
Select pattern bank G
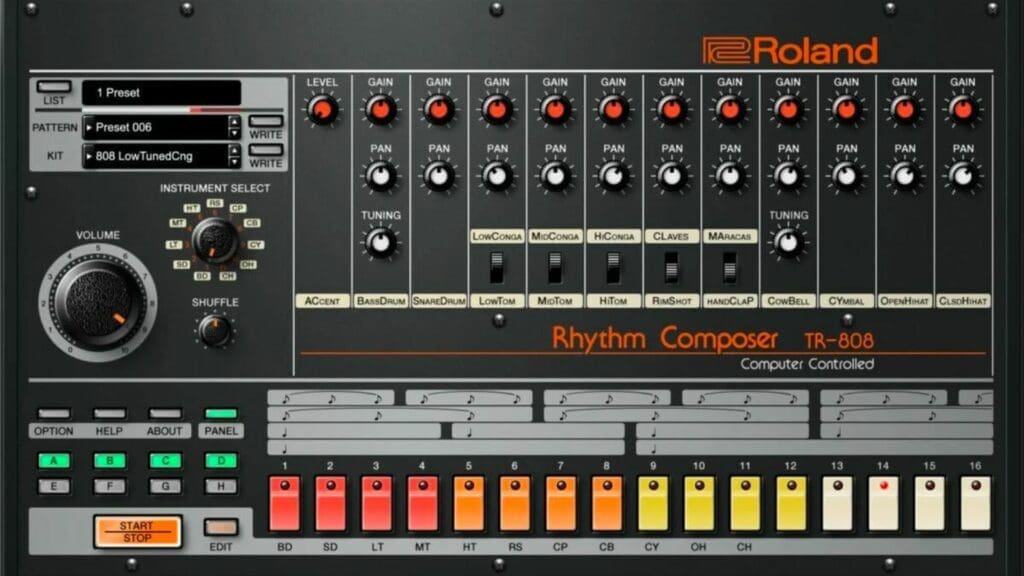[x=165, y=487]
